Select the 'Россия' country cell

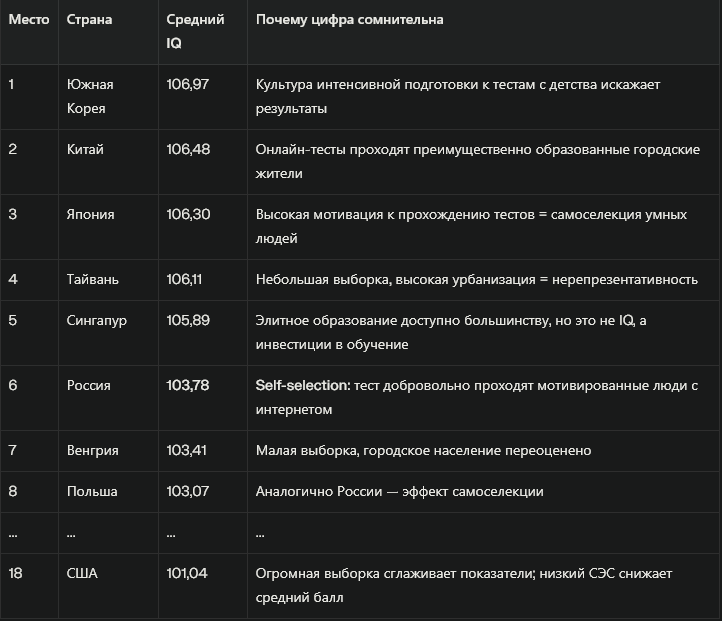click(89, 385)
